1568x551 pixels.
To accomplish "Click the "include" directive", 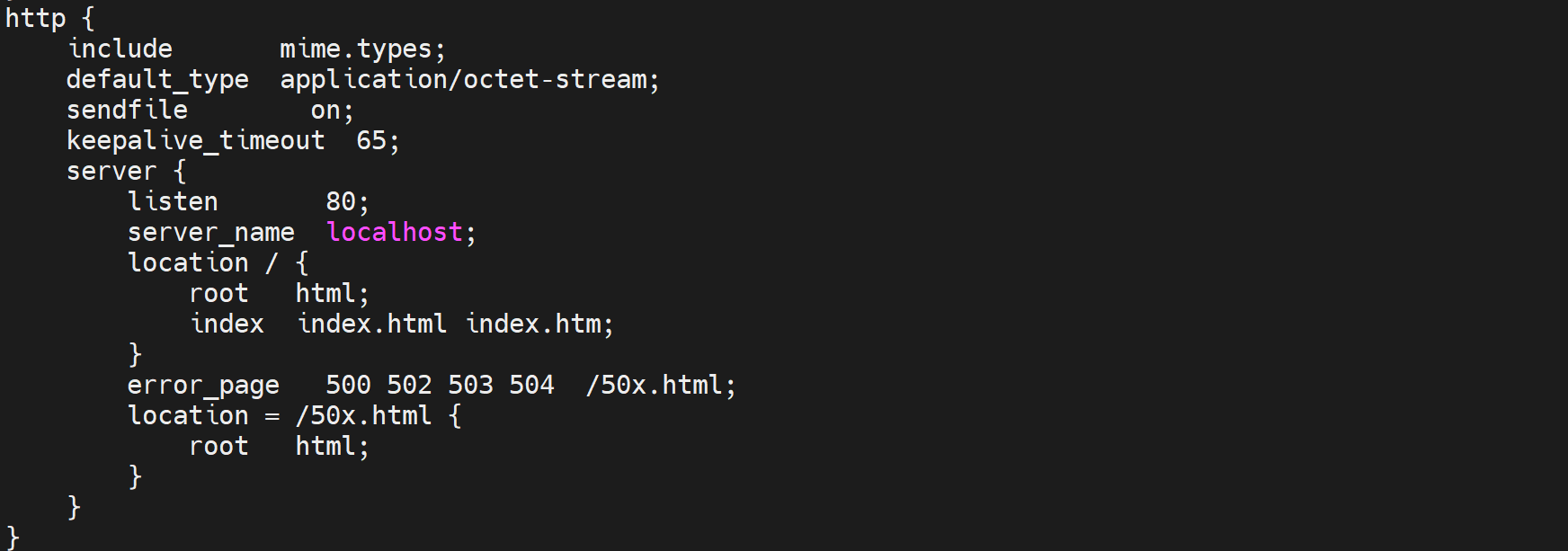I will pyautogui.click(x=120, y=49).
